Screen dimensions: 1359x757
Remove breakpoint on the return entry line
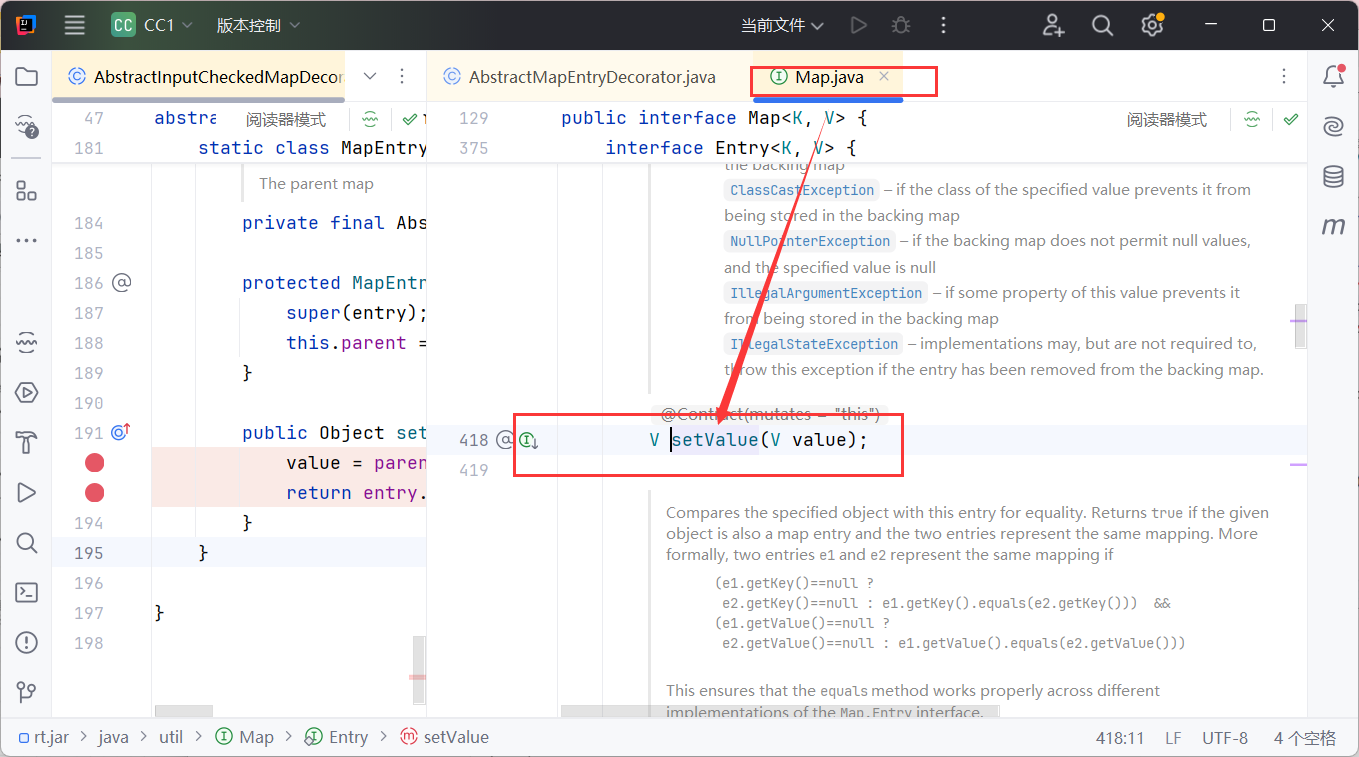(94, 493)
